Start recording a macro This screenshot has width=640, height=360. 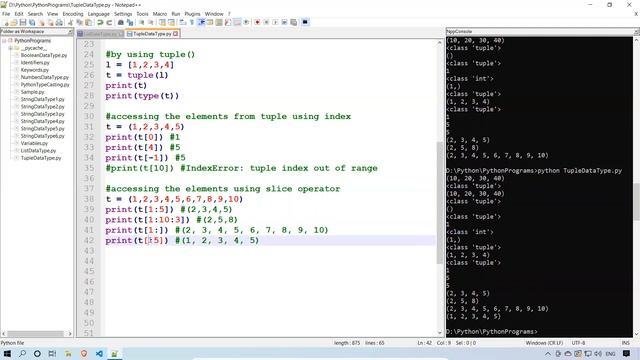[257, 22]
